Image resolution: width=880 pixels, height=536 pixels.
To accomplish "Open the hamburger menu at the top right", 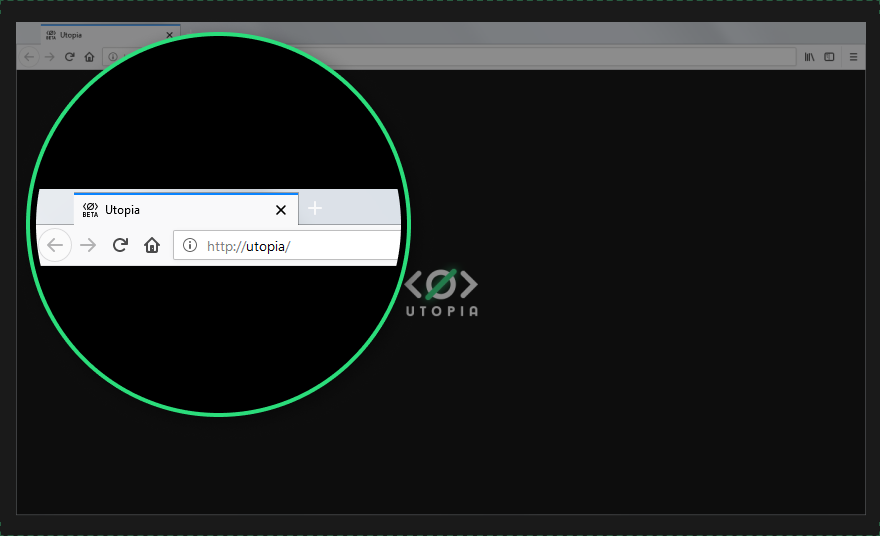I will pos(853,57).
